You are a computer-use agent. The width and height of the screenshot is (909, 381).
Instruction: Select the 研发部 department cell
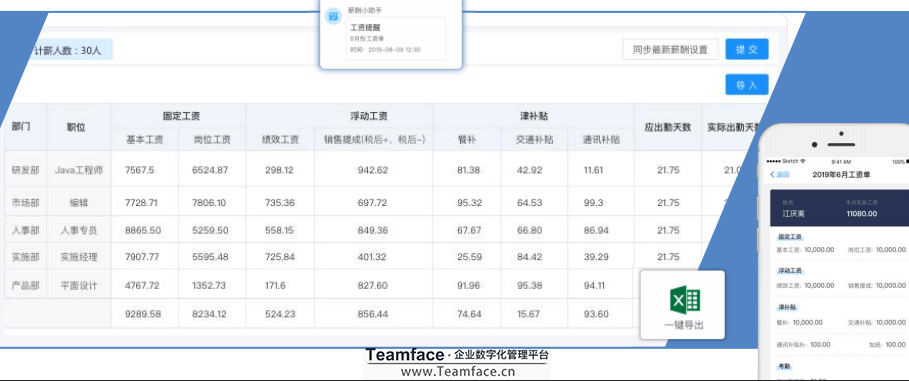[x=26, y=170]
